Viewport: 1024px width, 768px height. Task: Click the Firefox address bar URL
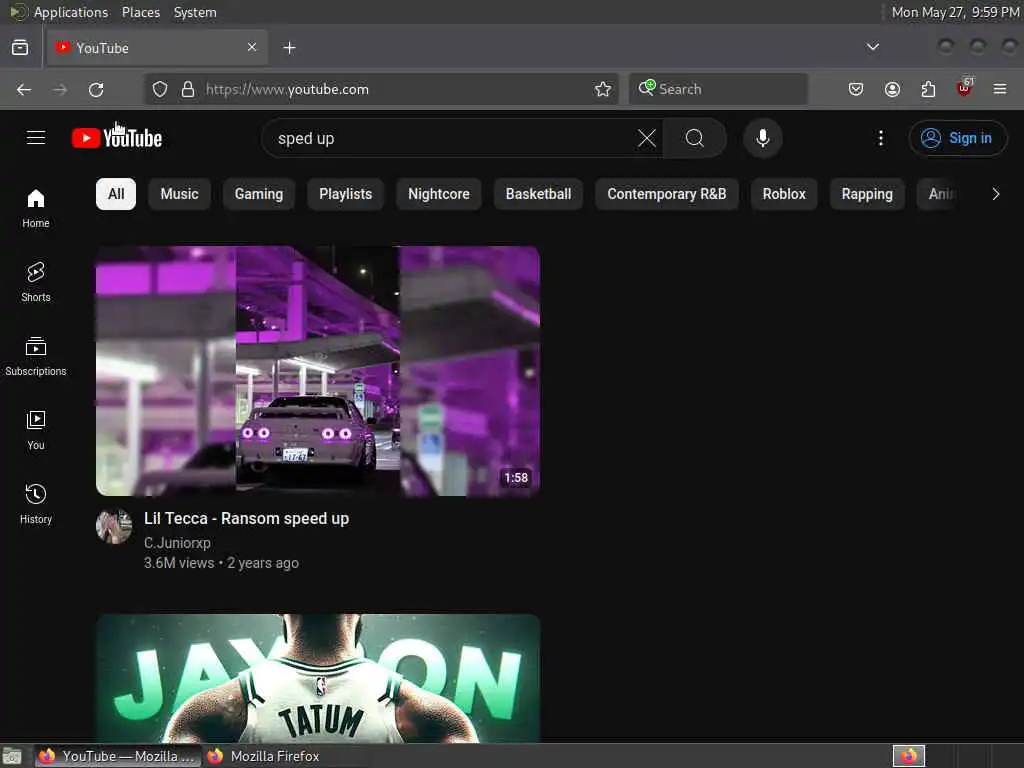tap(287, 89)
